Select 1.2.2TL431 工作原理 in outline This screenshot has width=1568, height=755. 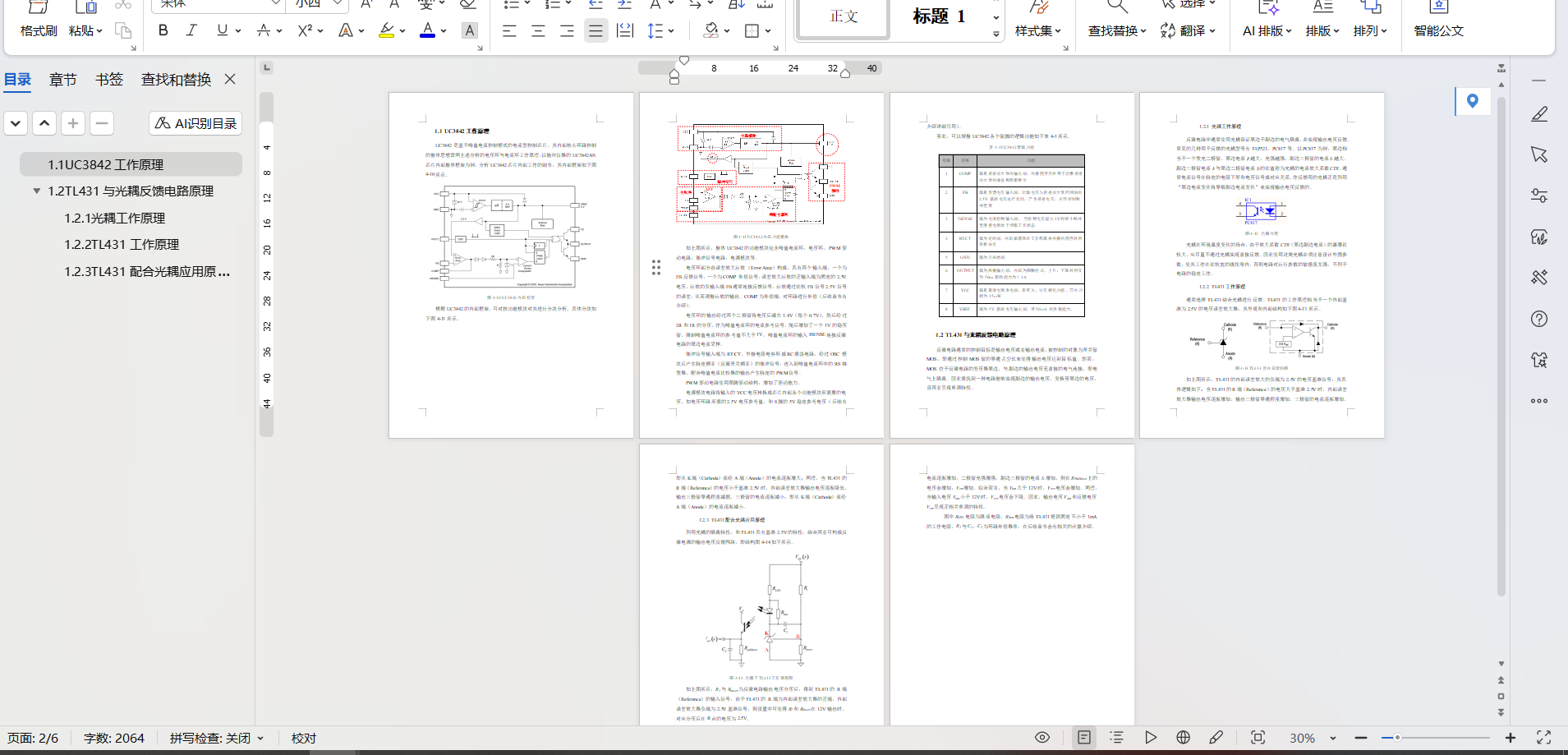(x=122, y=245)
